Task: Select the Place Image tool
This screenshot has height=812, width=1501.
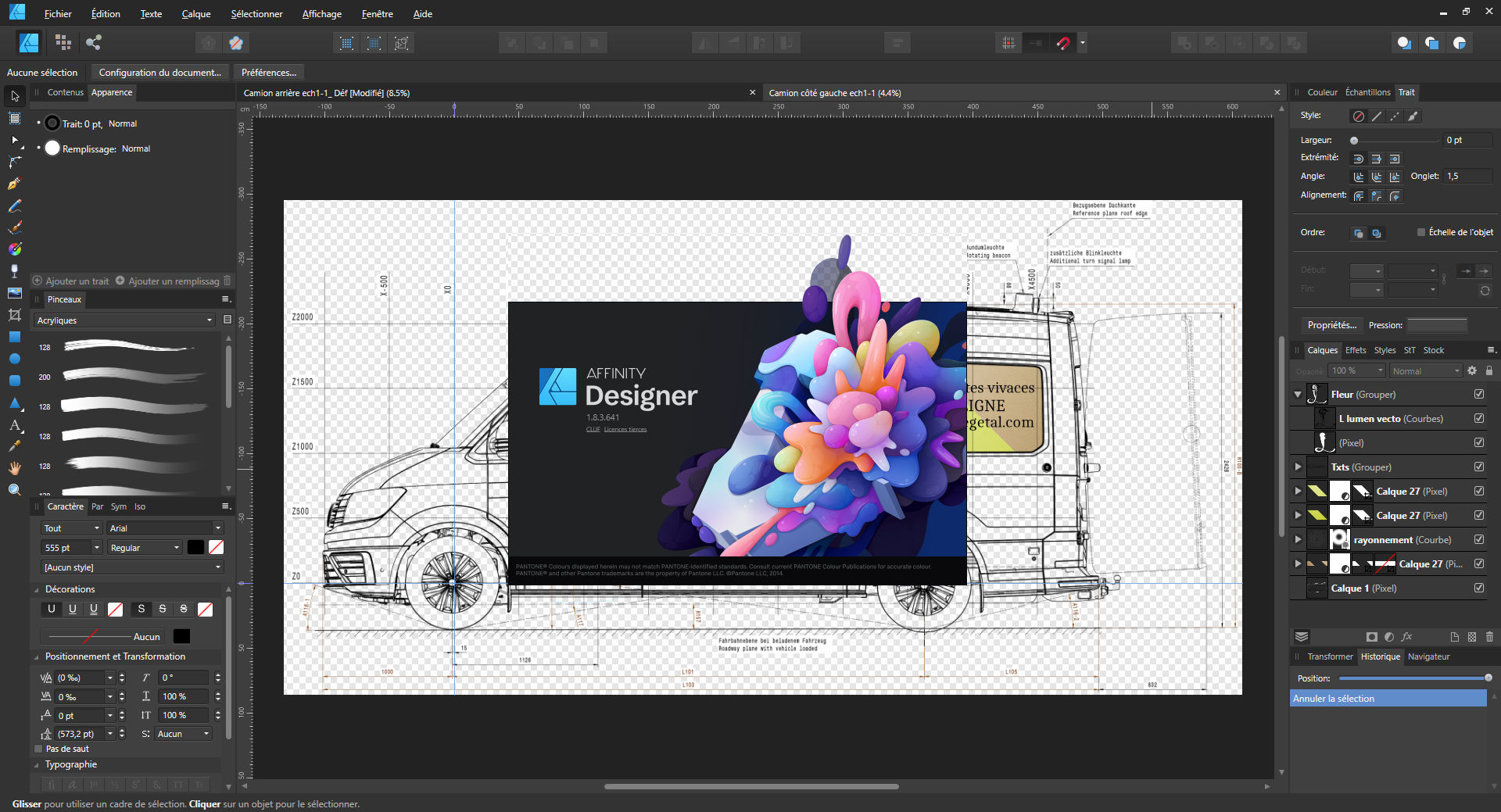Action: [14, 293]
